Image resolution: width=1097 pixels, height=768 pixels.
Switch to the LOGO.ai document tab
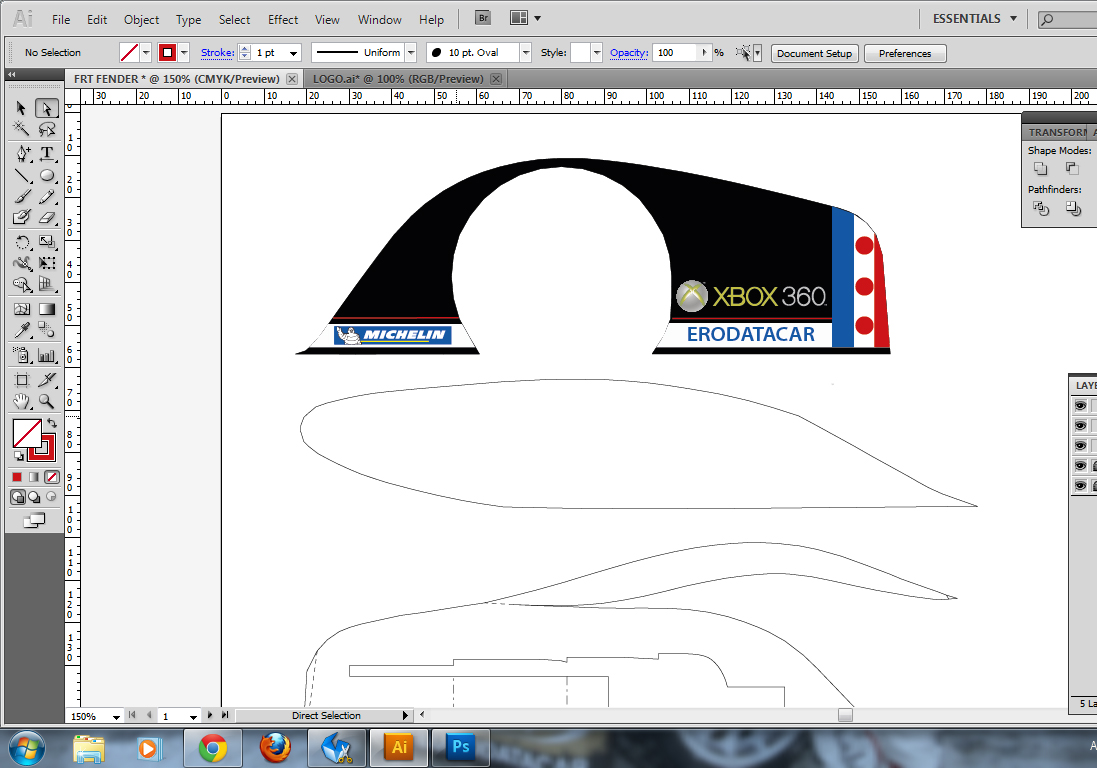(x=397, y=78)
